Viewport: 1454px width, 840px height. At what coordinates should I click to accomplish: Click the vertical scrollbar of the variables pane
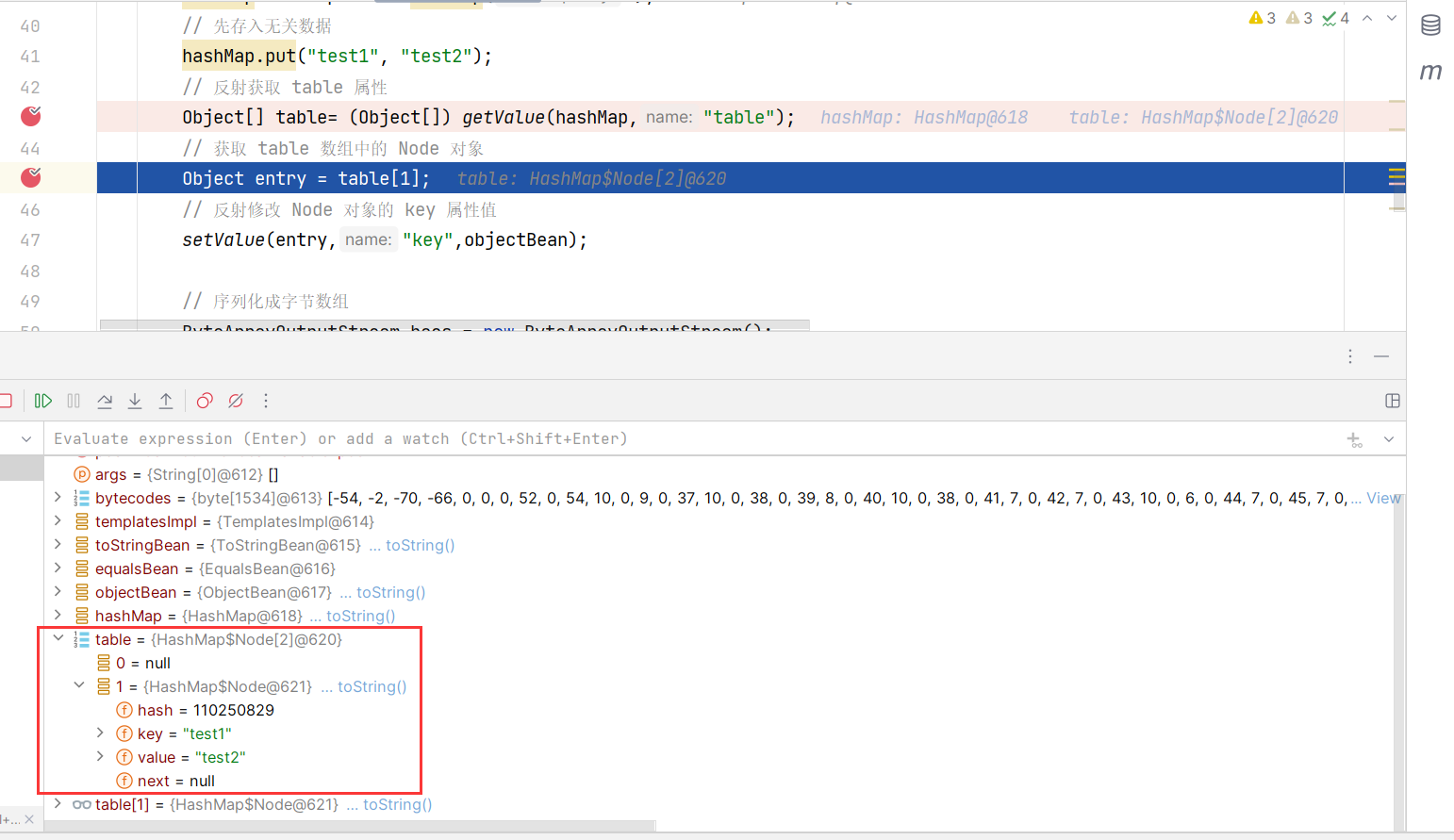click(1399, 641)
